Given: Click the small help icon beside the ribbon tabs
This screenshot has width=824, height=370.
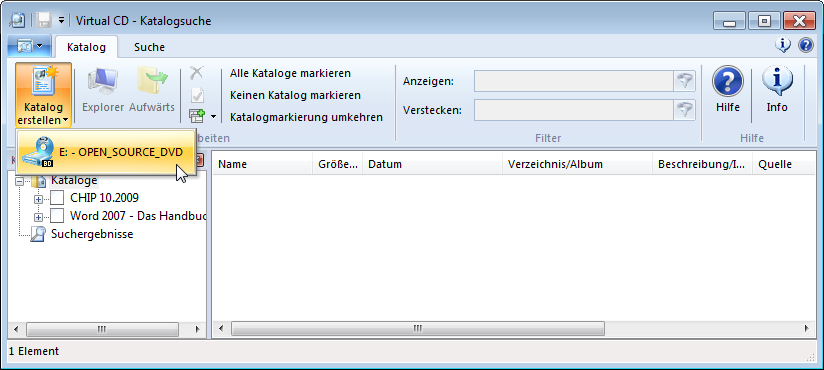Looking at the screenshot, I should [x=806, y=46].
